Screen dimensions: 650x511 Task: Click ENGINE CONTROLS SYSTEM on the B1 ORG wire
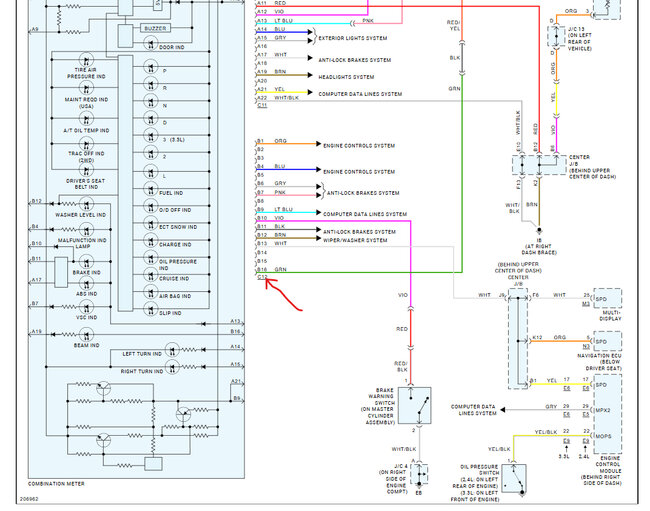[359, 146]
